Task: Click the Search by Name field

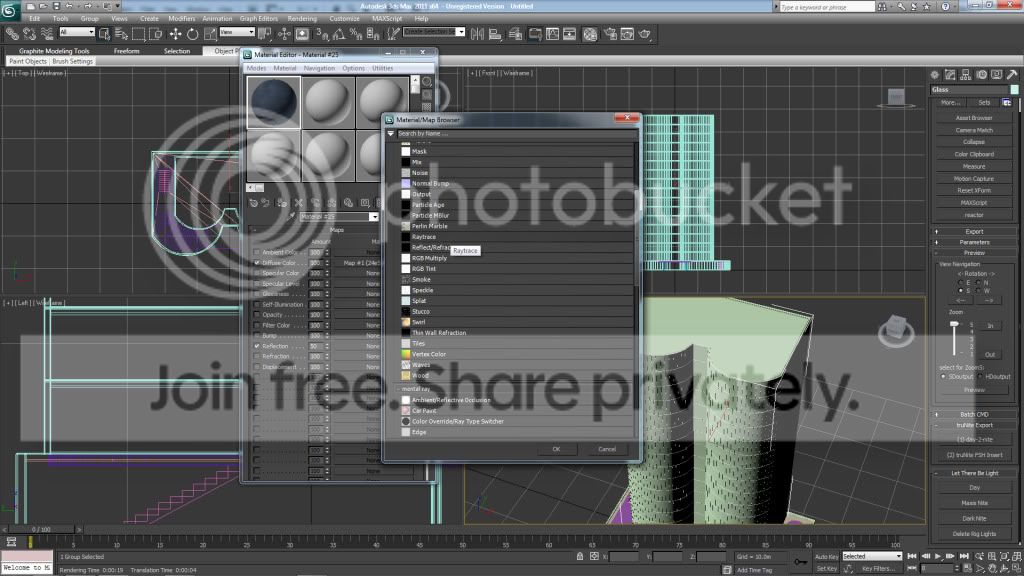Action: 516,134
